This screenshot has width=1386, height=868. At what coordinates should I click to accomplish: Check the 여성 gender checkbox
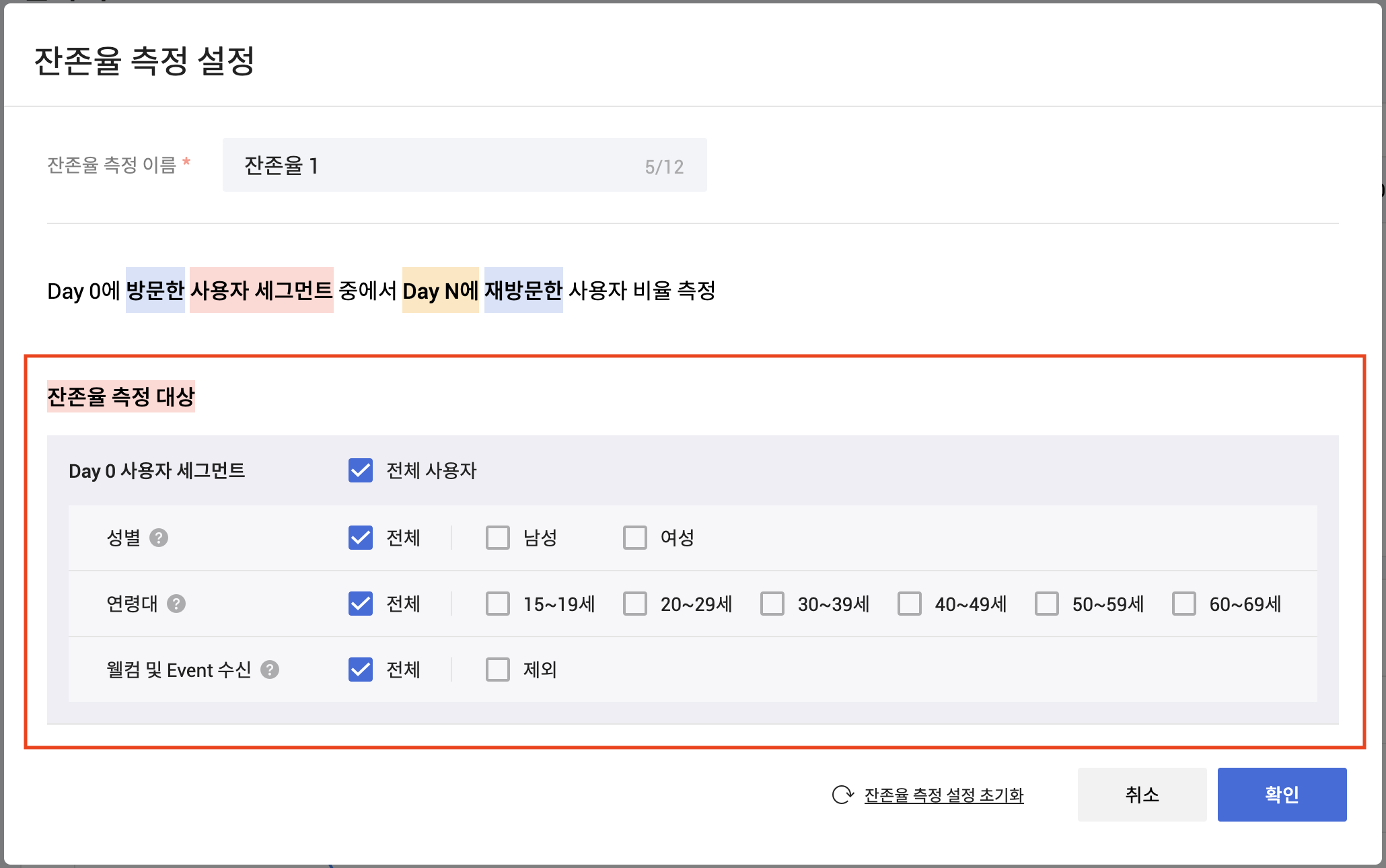pyautogui.click(x=635, y=538)
